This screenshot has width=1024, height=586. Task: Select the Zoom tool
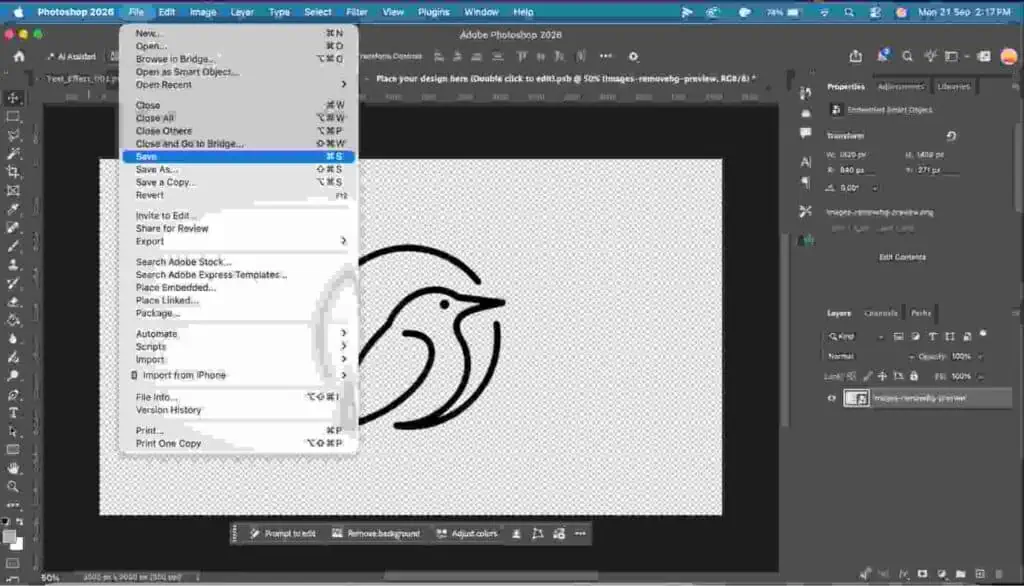(x=13, y=487)
